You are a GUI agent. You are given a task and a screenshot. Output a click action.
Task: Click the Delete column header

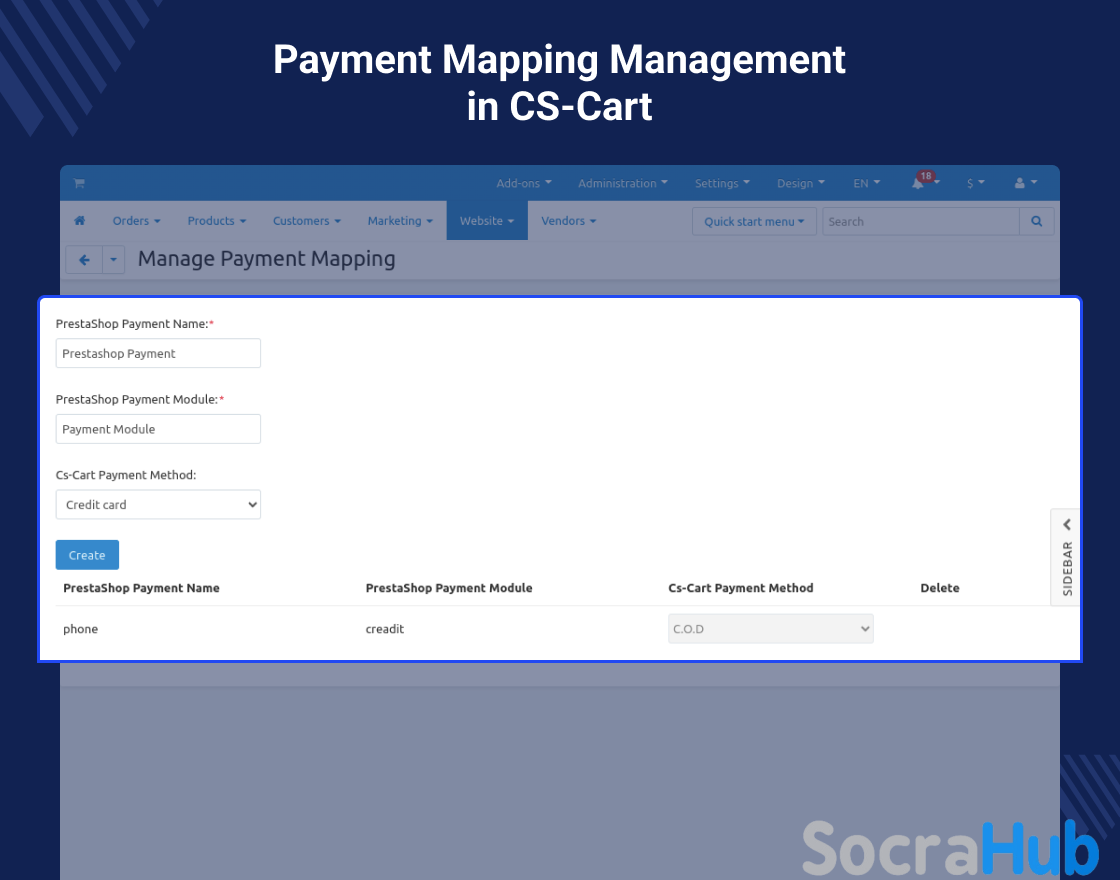[x=940, y=588]
